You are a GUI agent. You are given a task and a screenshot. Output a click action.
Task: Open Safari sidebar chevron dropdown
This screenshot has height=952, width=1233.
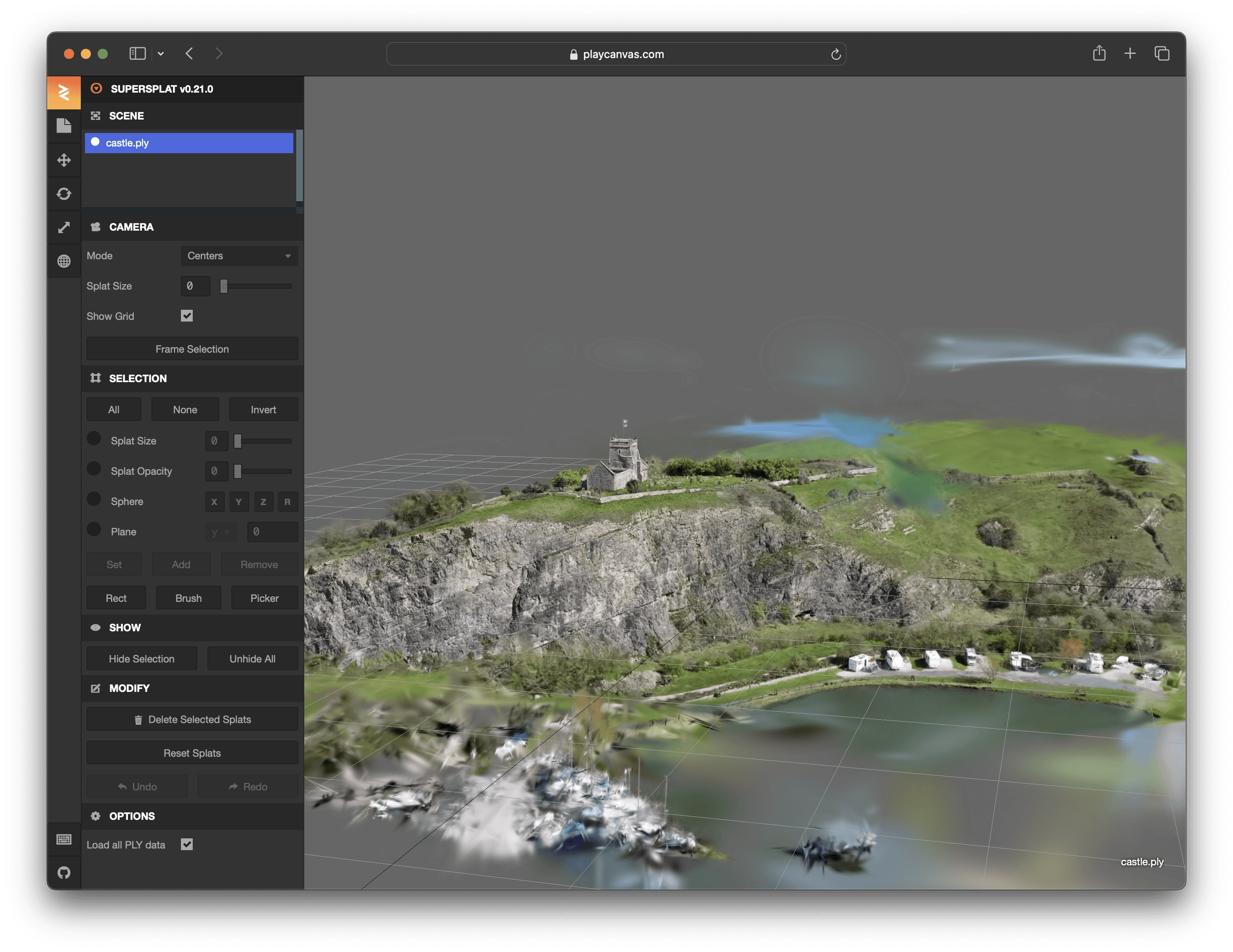pyautogui.click(x=161, y=53)
